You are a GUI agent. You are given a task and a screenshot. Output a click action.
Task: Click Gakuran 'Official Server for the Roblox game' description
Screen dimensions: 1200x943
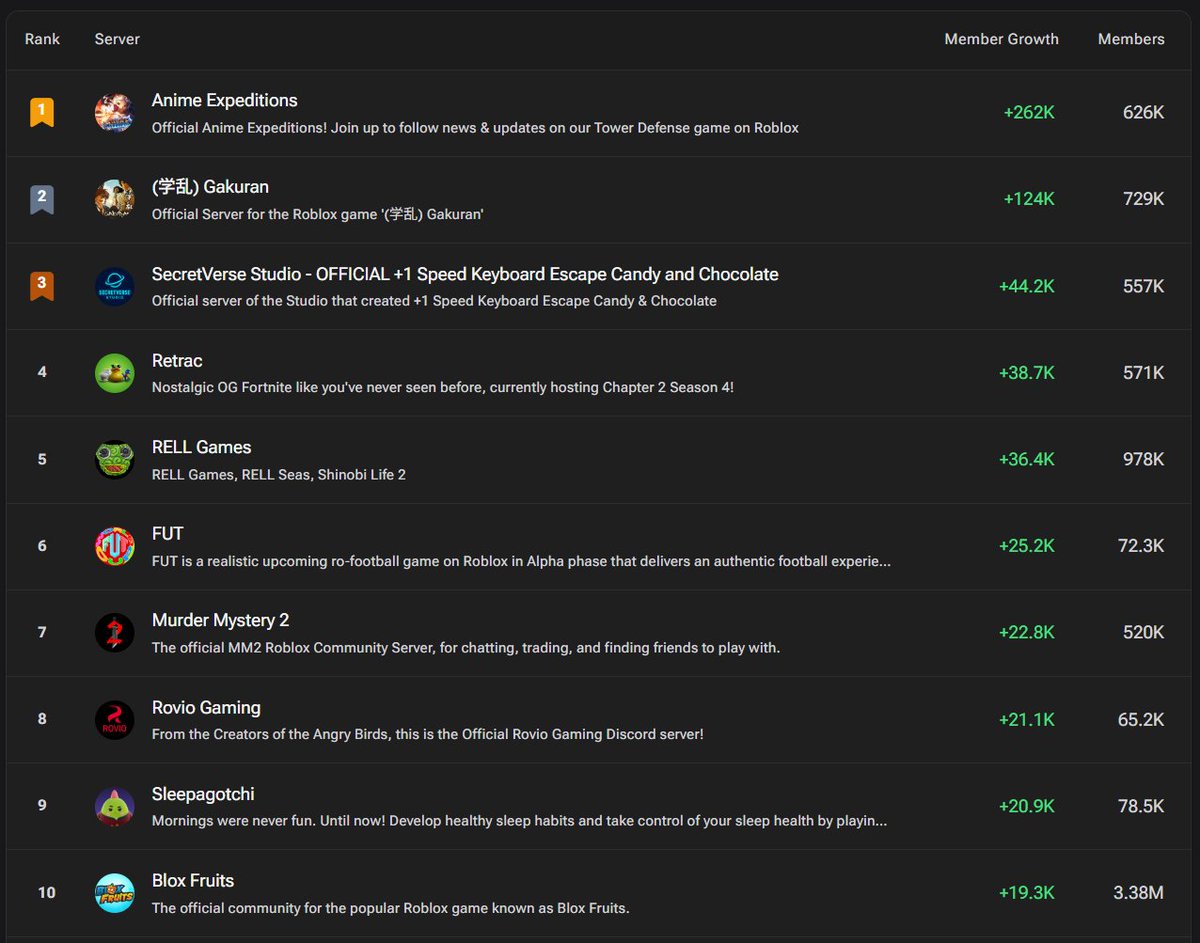[x=318, y=214]
